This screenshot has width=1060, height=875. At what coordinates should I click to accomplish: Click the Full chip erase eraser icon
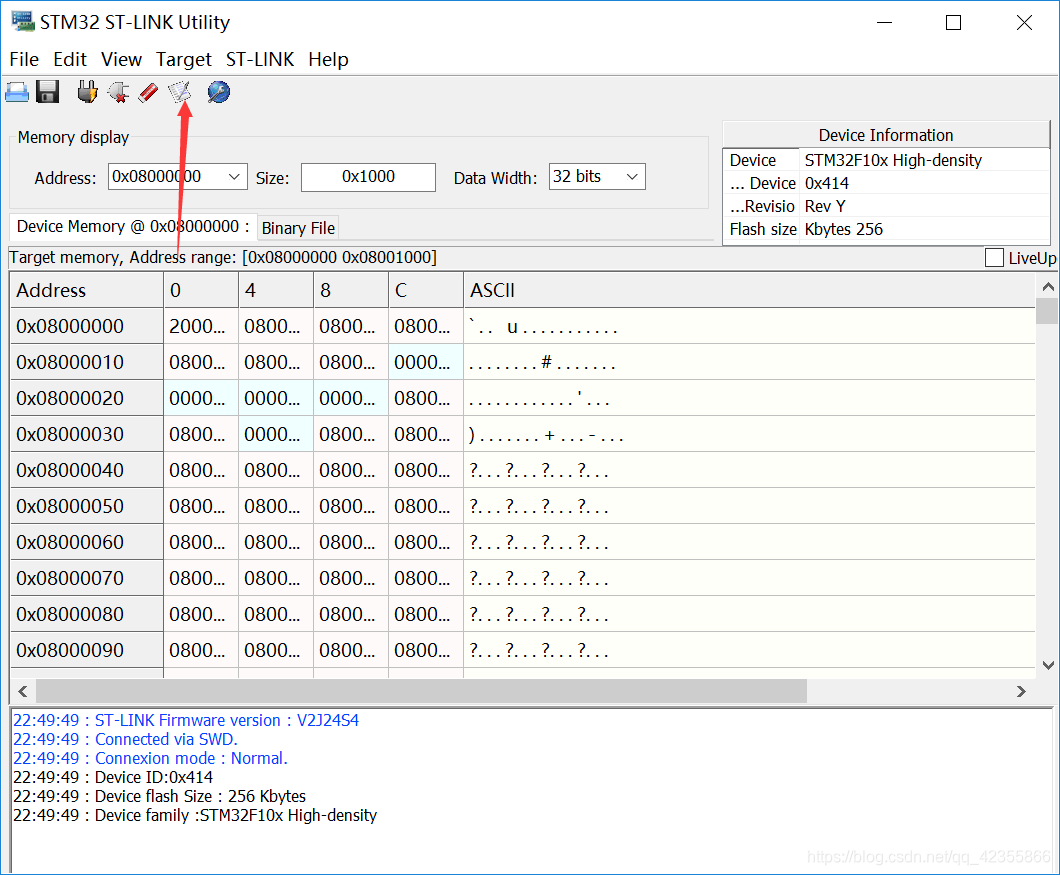(x=148, y=92)
